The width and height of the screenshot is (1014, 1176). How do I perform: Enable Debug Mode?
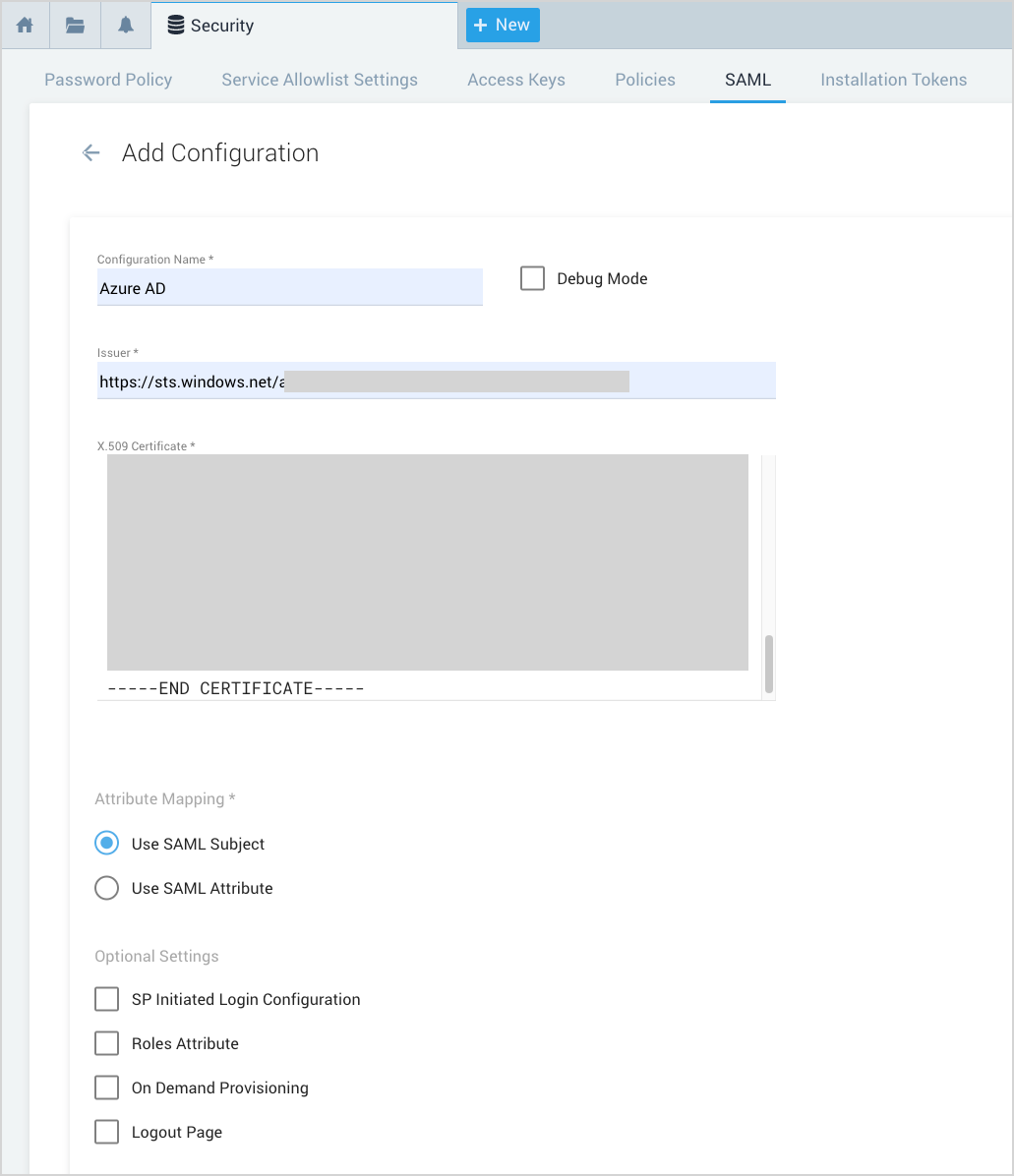(x=532, y=278)
